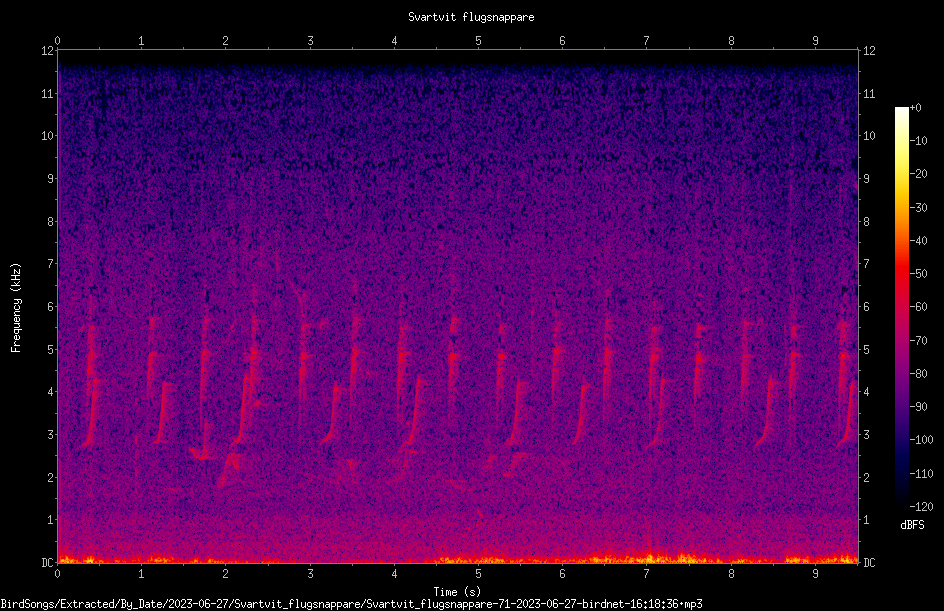The image size is (944, 611).
Task: Click the 10 kHz label on left axis
Action: point(48,135)
